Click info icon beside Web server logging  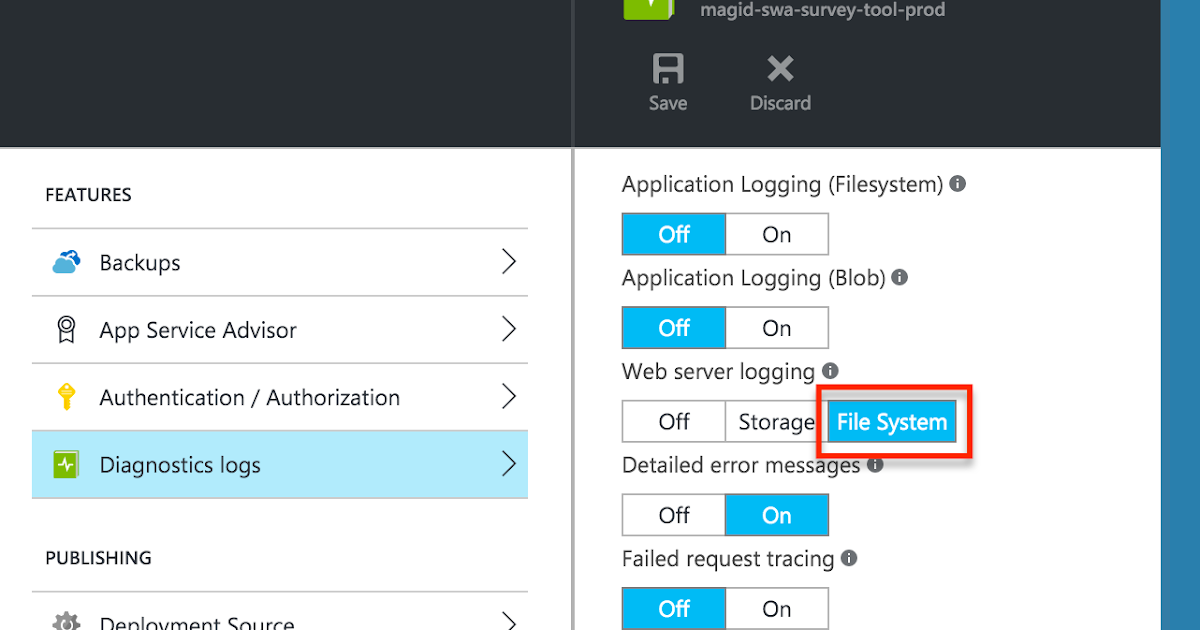[830, 371]
